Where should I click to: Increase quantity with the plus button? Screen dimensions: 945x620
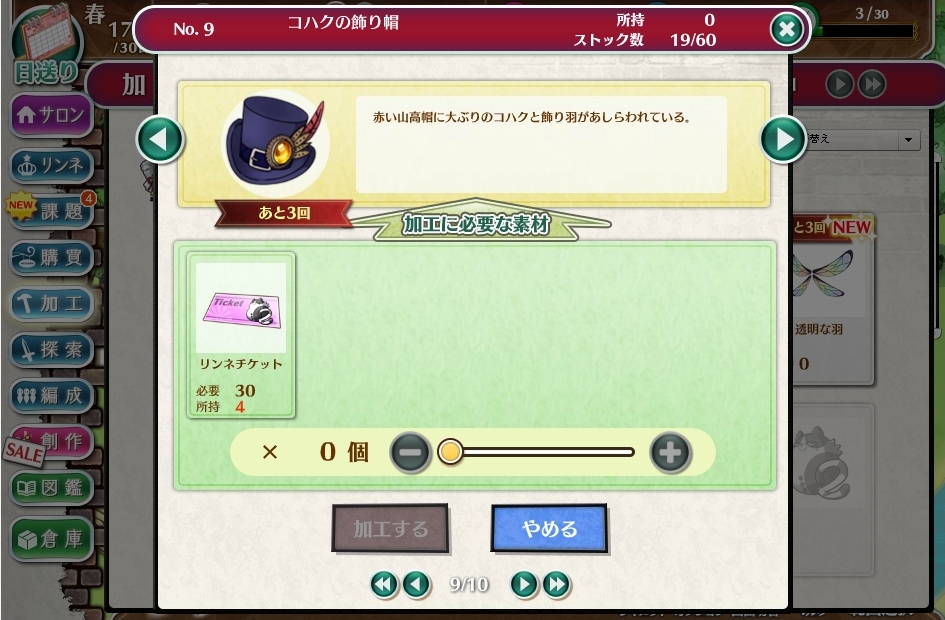click(x=670, y=452)
